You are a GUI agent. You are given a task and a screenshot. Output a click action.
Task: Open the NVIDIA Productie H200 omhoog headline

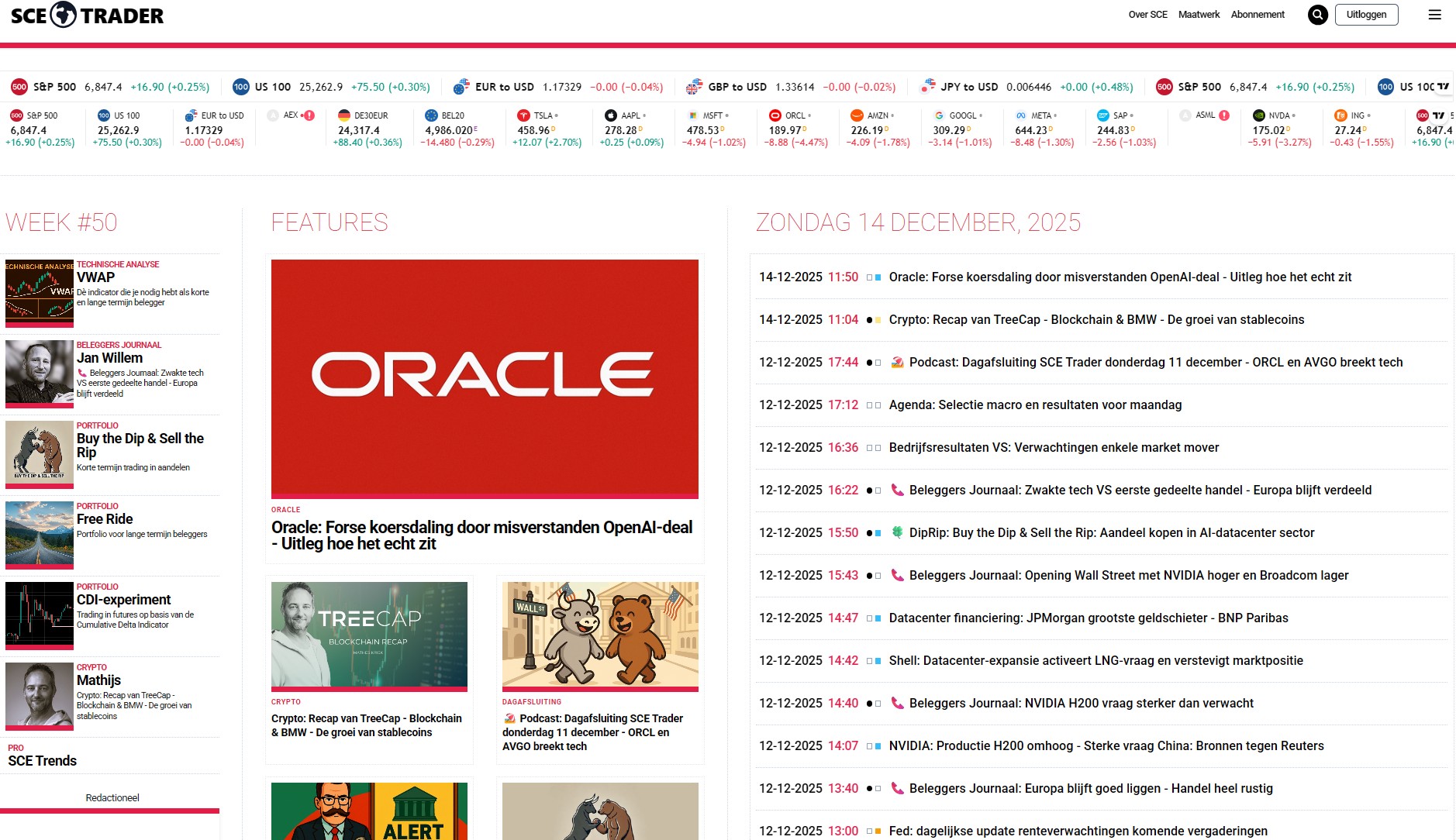tap(1106, 745)
